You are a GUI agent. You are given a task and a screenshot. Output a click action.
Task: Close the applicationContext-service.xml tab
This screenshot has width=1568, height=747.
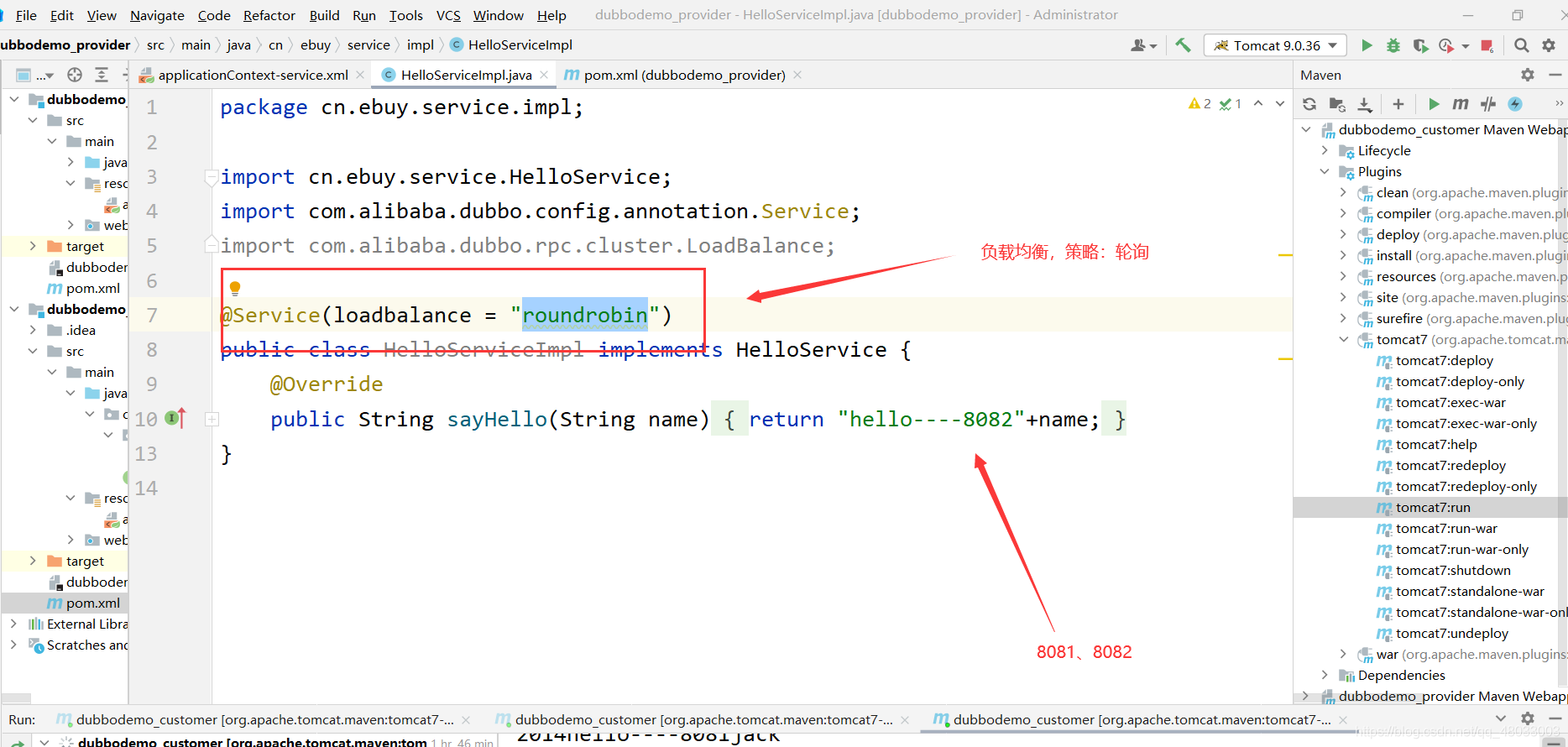click(360, 75)
